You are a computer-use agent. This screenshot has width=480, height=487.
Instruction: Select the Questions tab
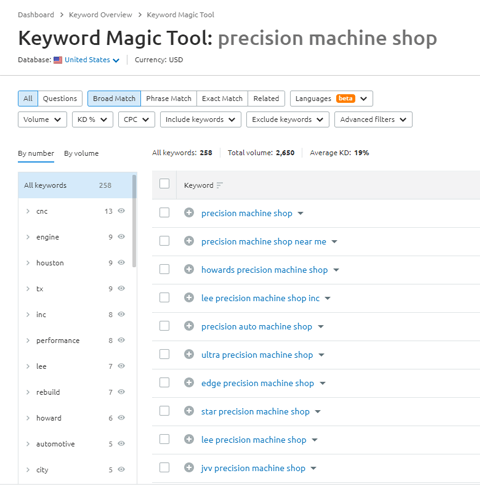60,98
